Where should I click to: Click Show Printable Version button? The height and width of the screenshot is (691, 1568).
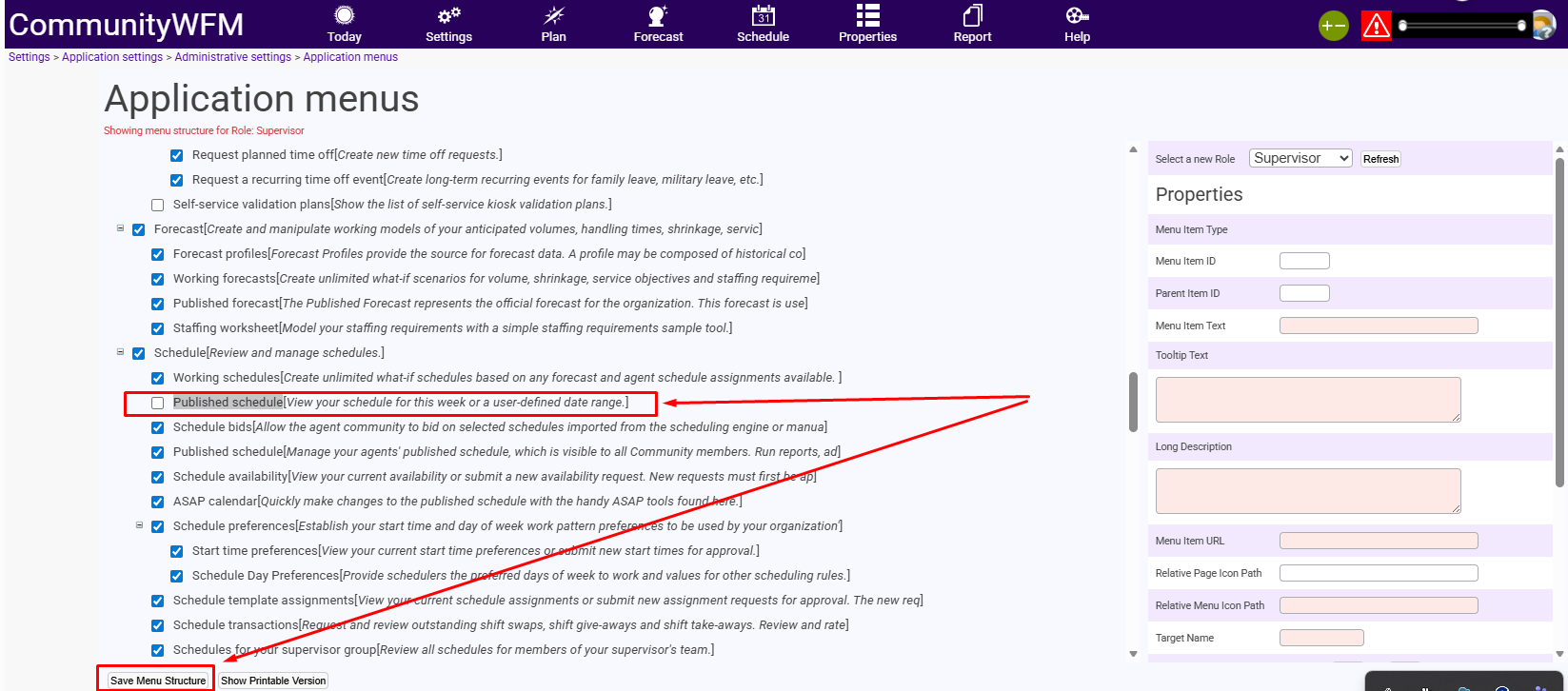point(273,681)
